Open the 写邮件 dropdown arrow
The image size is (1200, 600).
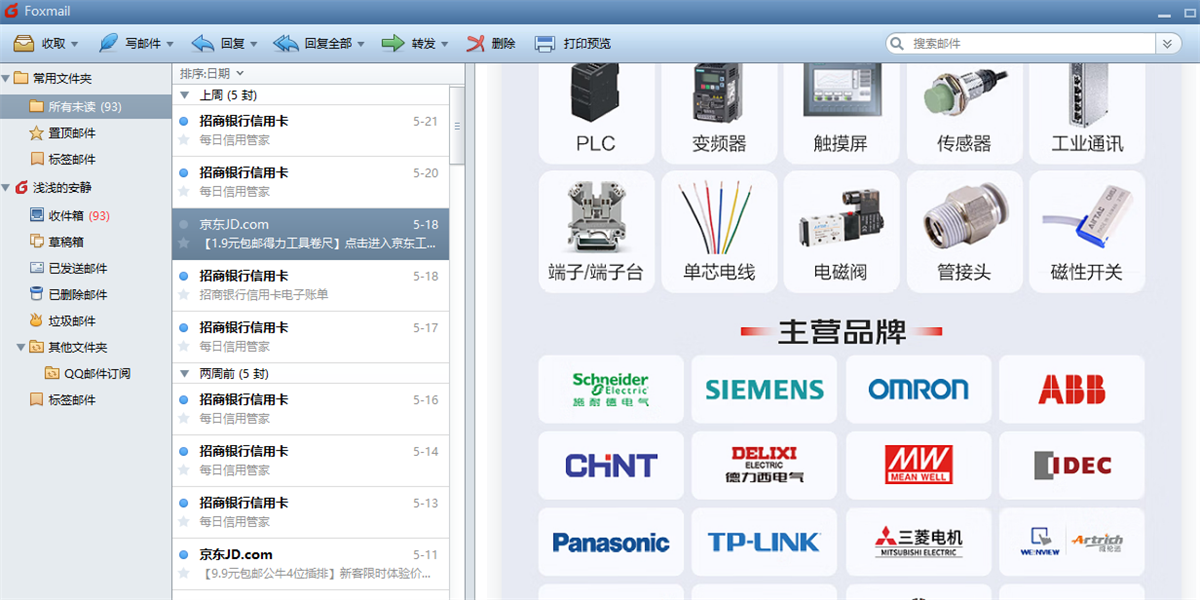[x=170, y=44]
